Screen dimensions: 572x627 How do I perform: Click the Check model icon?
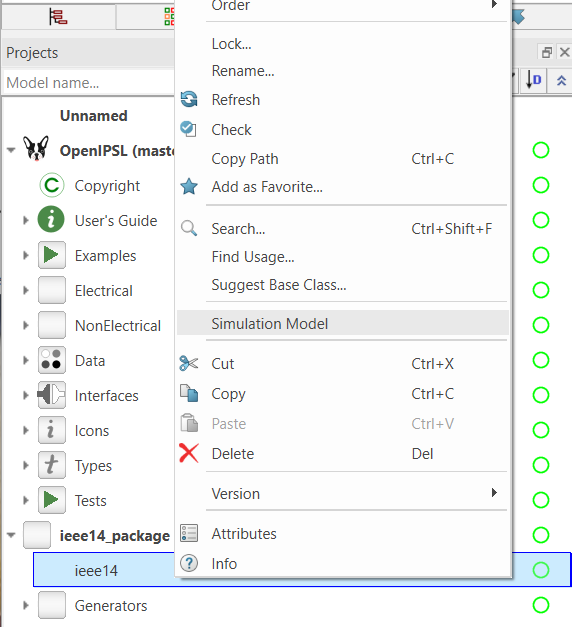pos(188,129)
